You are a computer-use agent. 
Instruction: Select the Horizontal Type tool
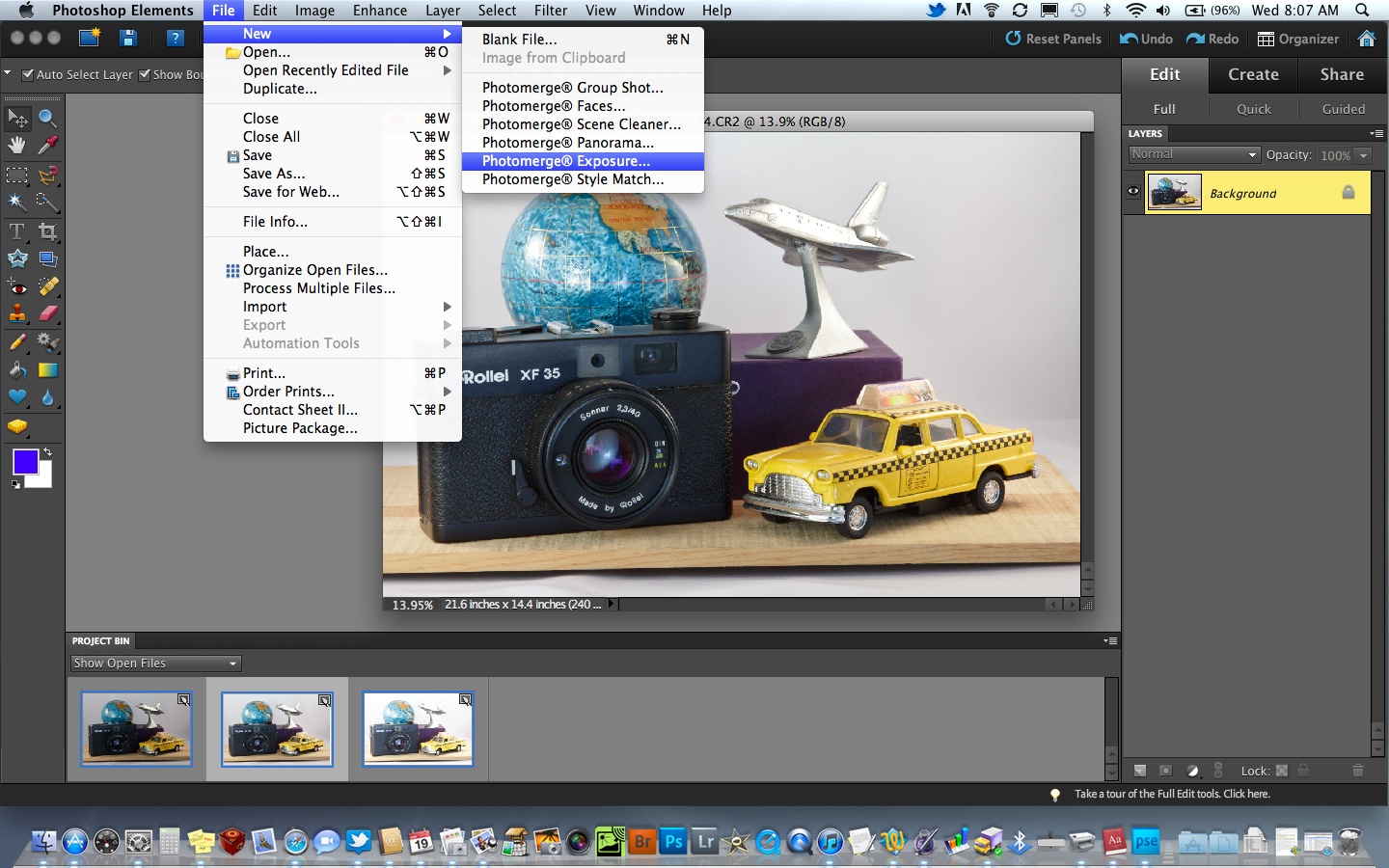click(17, 231)
